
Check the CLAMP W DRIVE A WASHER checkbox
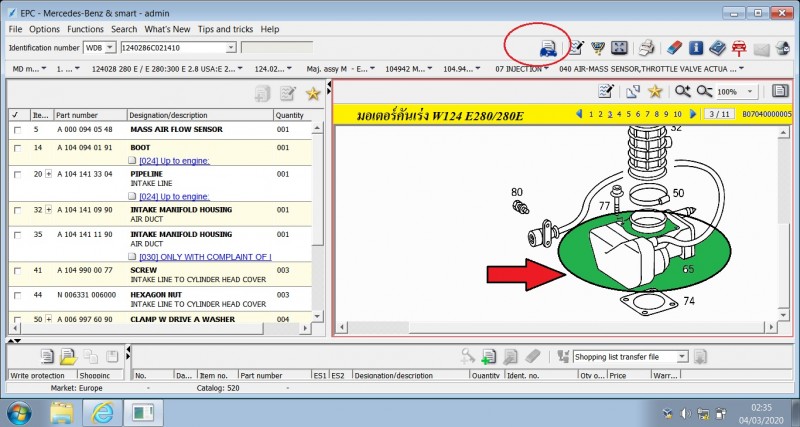pos(17,320)
